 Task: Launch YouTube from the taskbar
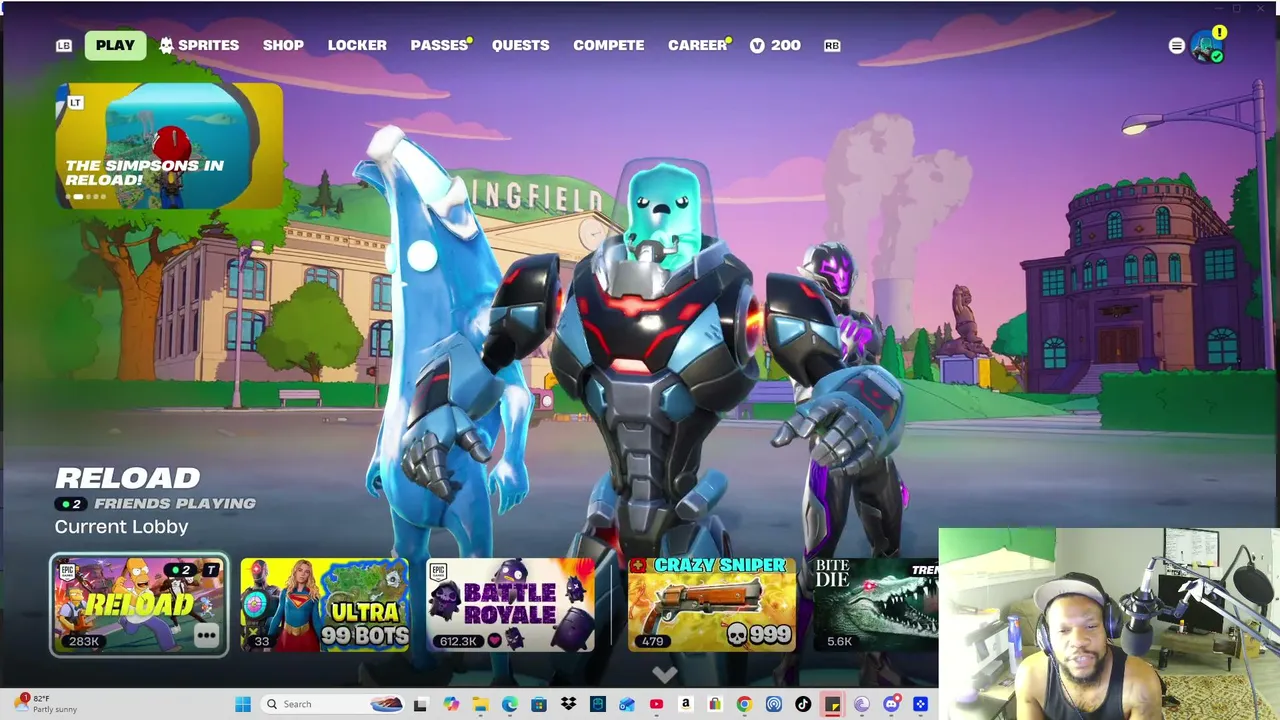click(x=656, y=704)
